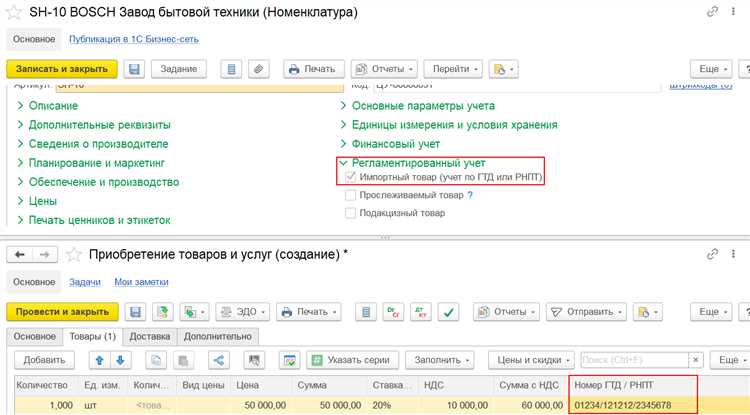Click the favorites star next to SH-10 BOSCH title
This screenshot has width=750, height=415.
click(18, 11)
